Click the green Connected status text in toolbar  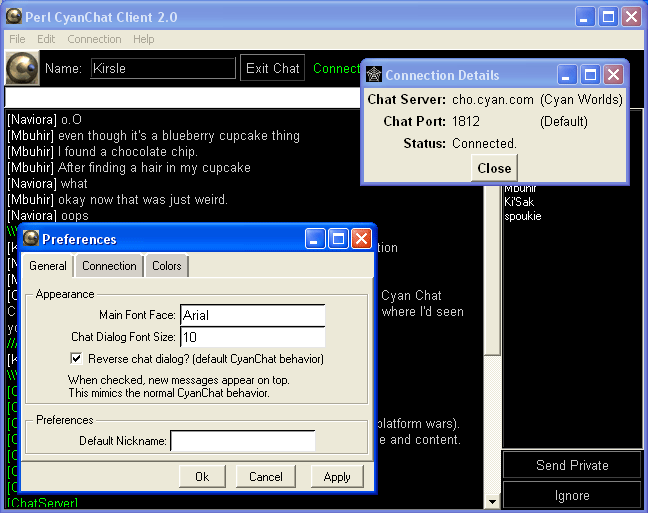tap(336, 68)
